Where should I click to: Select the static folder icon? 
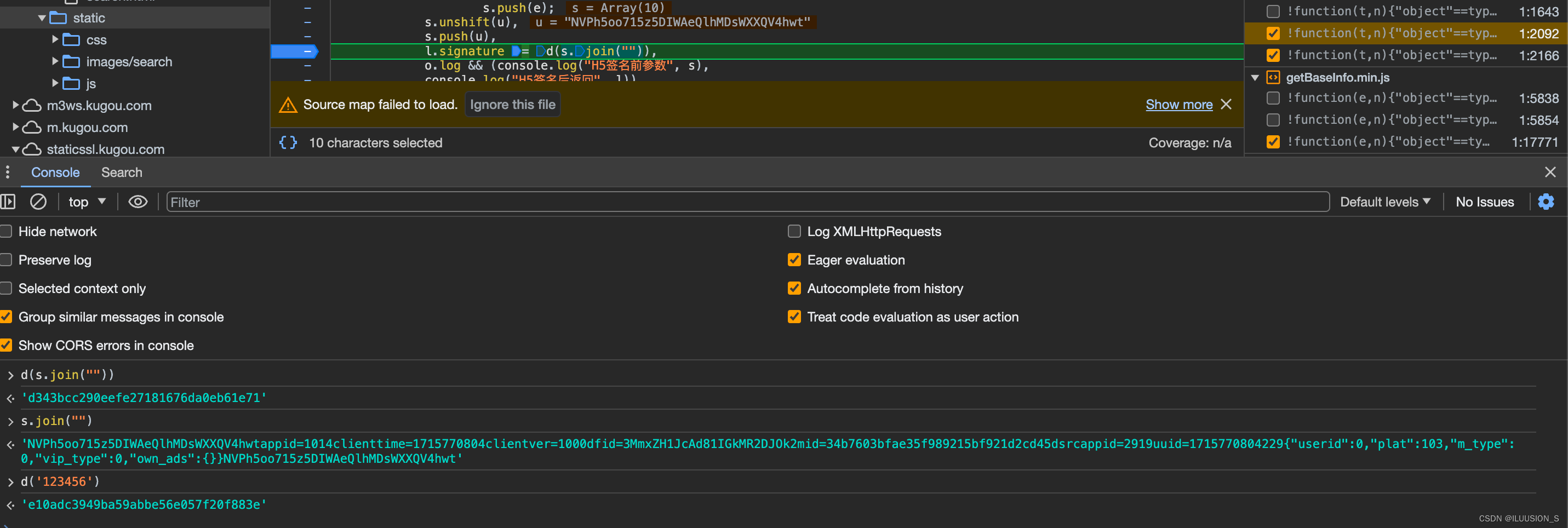pos(58,18)
